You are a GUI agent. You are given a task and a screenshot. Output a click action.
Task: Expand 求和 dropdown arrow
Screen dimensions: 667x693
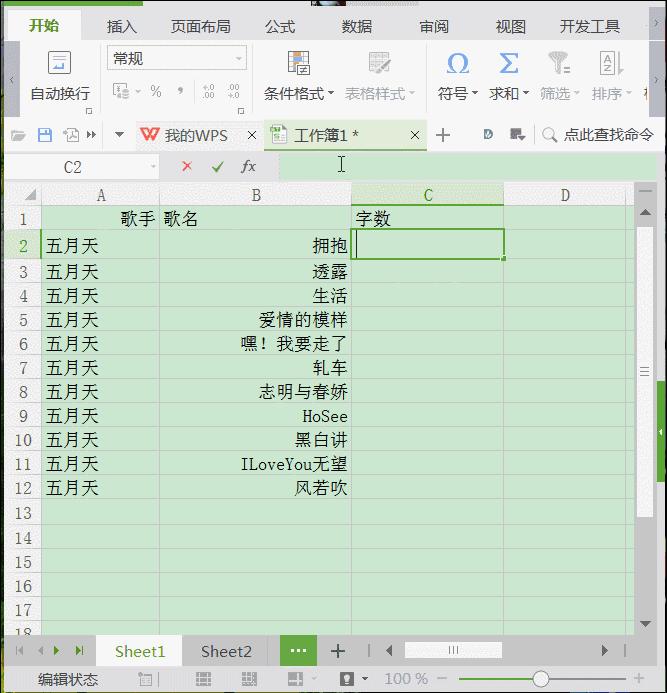(526, 93)
